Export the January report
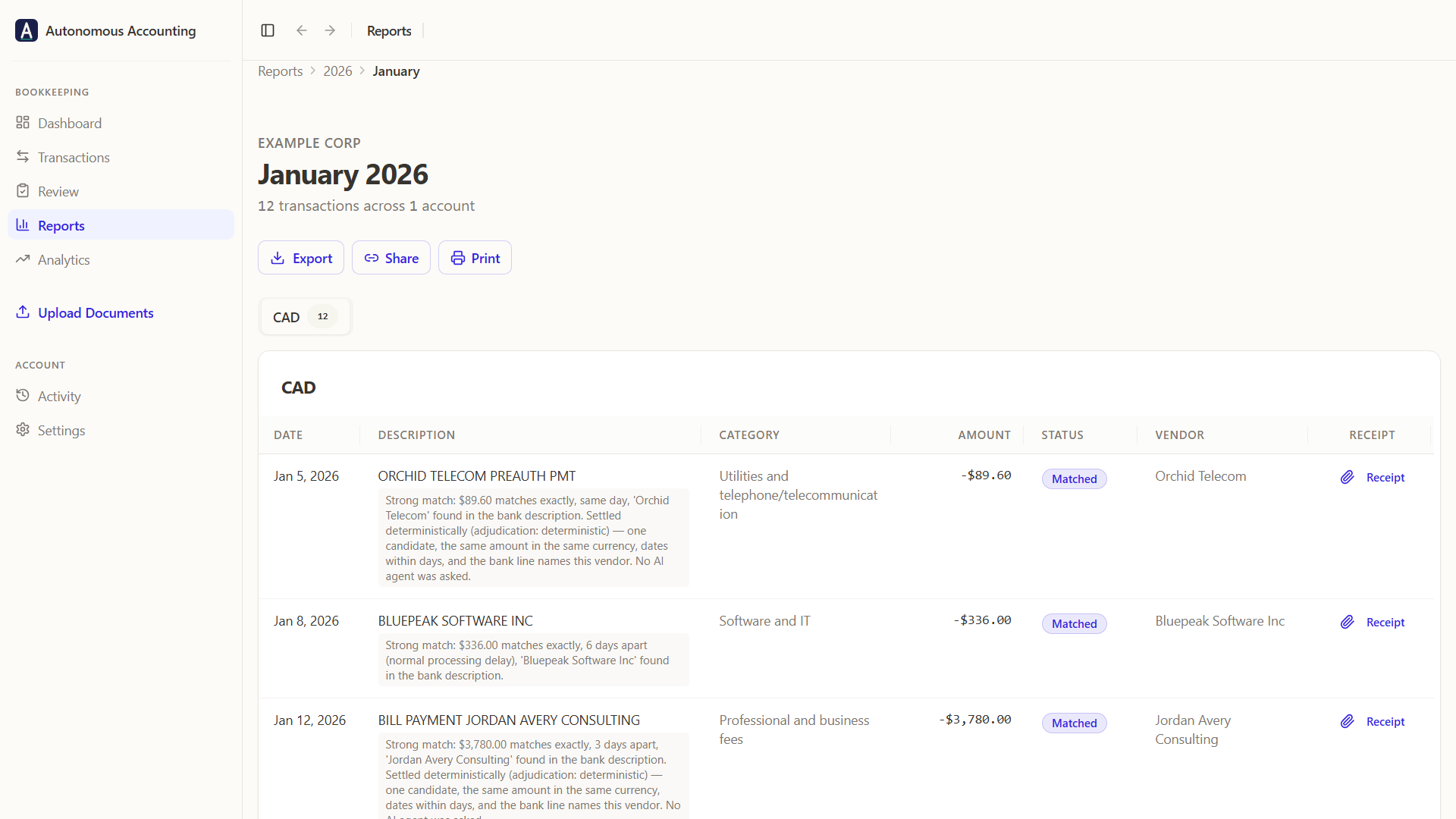The width and height of the screenshot is (1456, 819). [x=301, y=258]
